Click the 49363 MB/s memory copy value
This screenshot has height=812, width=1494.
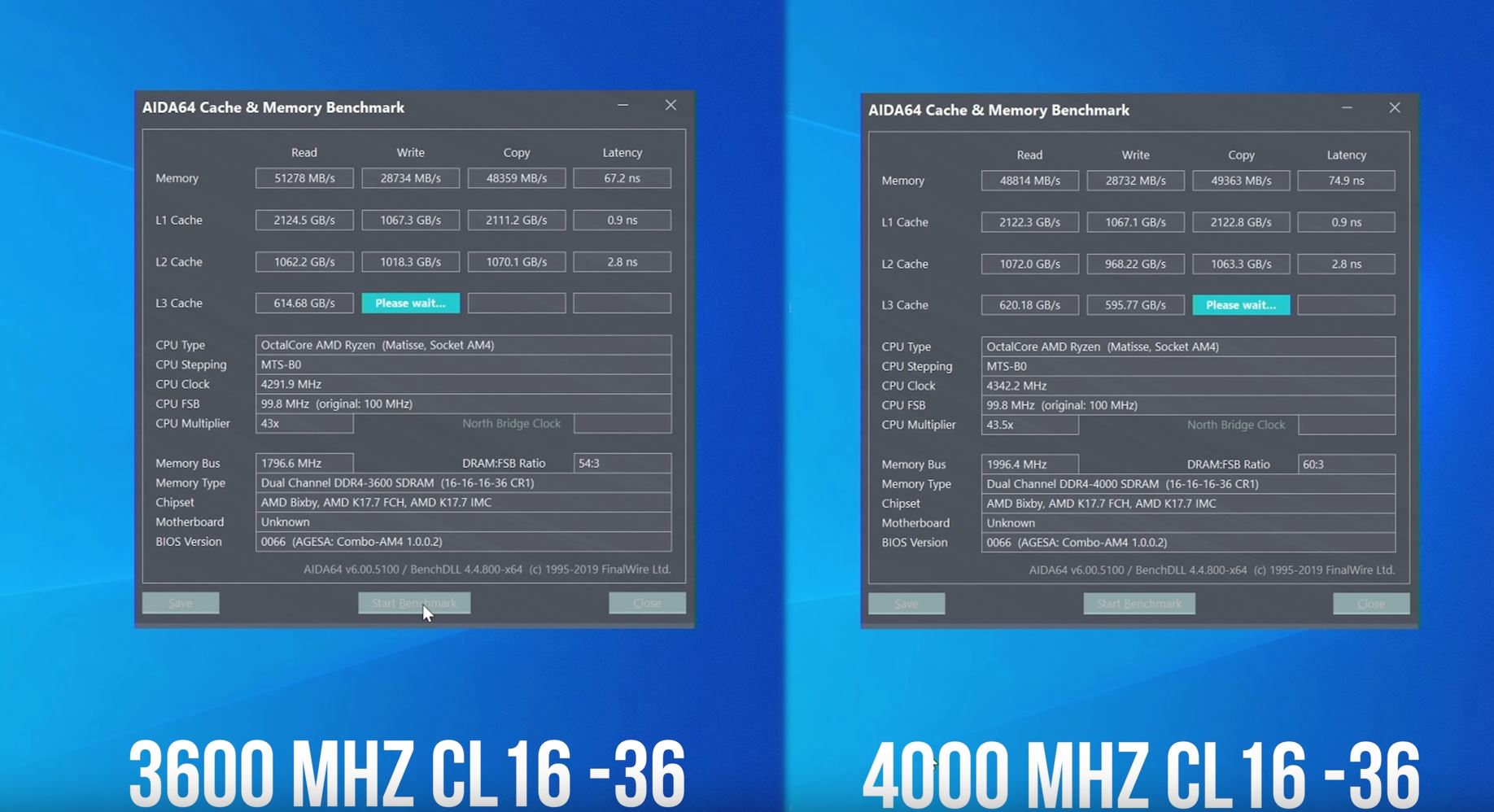tap(1240, 181)
